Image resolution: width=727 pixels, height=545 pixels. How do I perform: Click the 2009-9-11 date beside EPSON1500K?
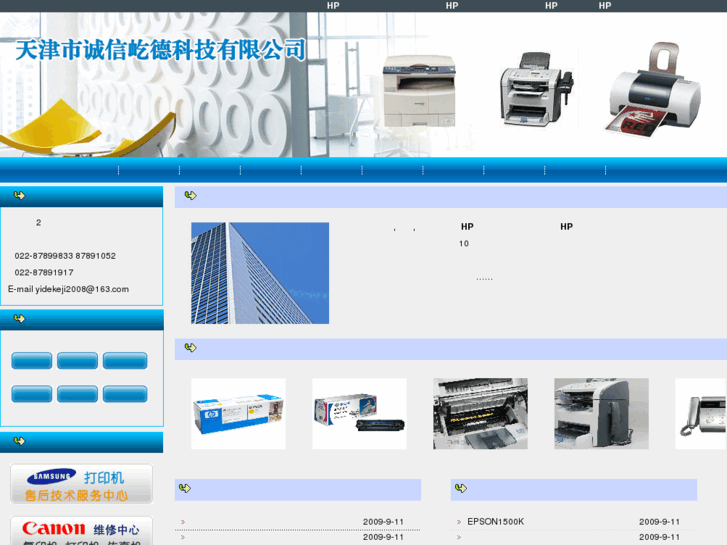(659, 522)
